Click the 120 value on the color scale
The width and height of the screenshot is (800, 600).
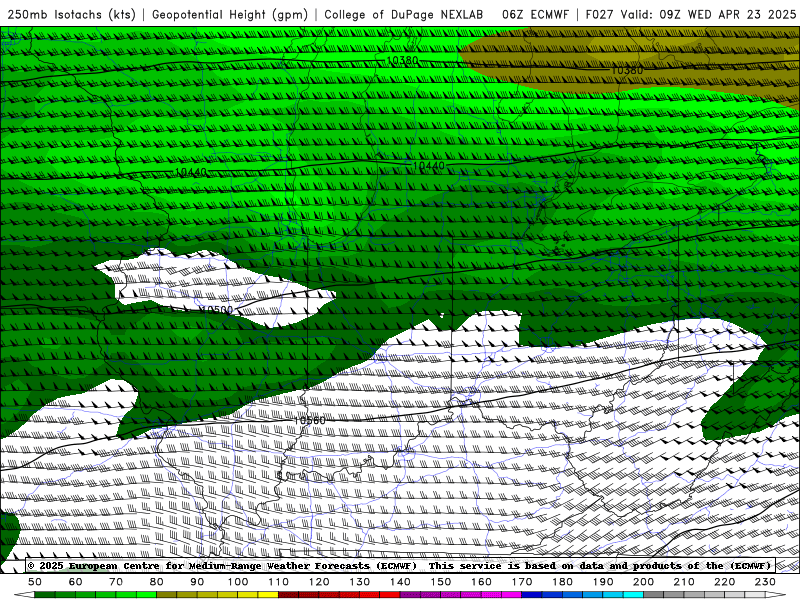[x=319, y=582]
